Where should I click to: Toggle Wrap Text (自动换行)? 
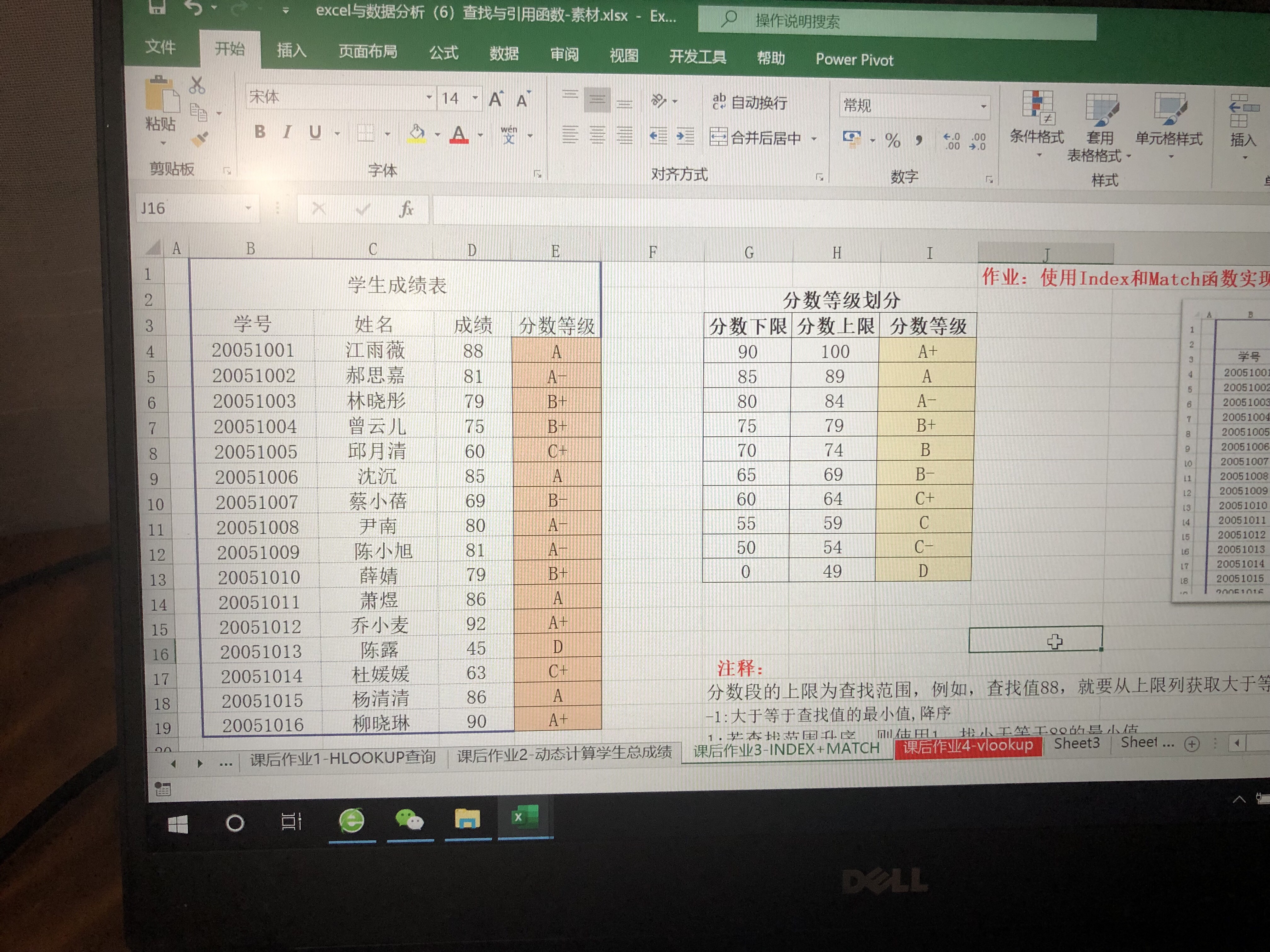pyautogui.click(x=749, y=102)
